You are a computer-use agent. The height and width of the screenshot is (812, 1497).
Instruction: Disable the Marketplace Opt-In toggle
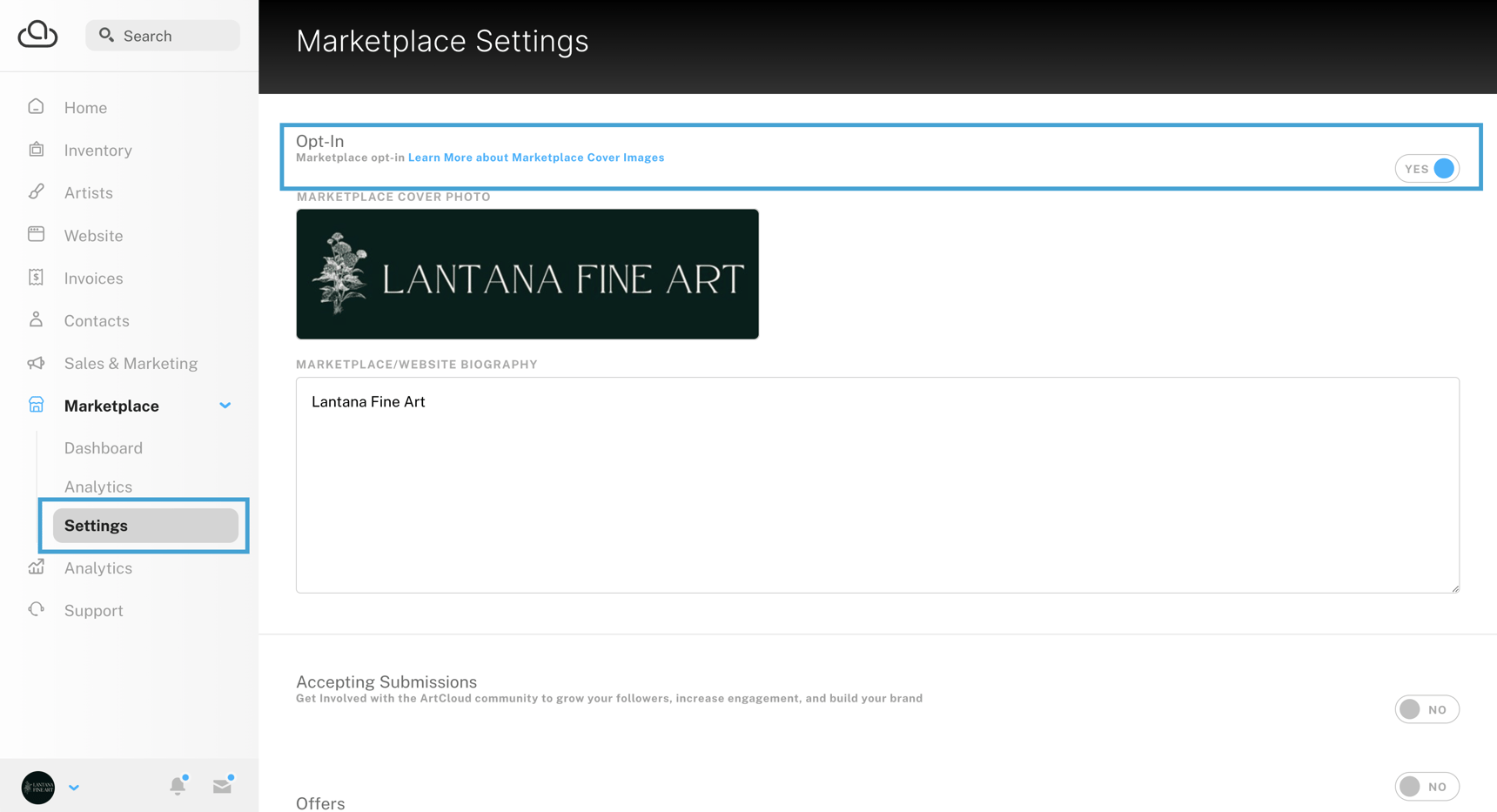[x=1427, y=168]
